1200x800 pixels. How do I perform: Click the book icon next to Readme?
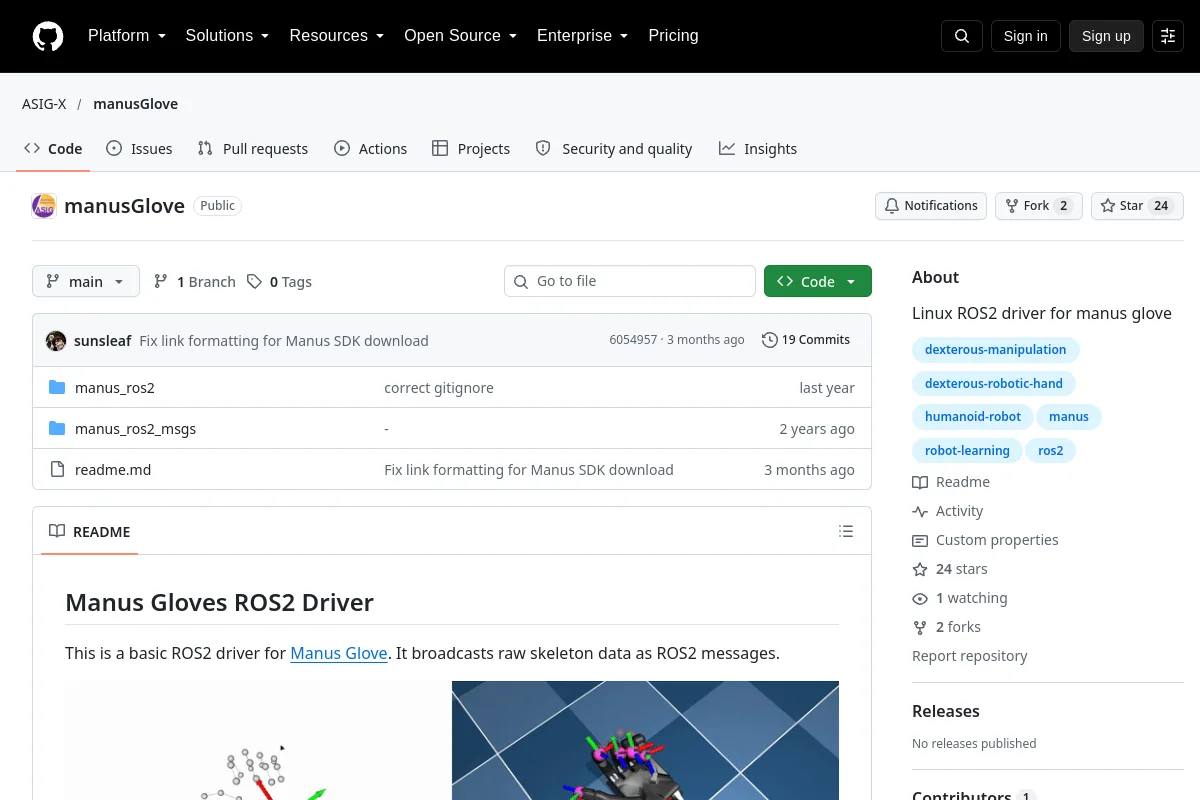click(x=920, y=482)
